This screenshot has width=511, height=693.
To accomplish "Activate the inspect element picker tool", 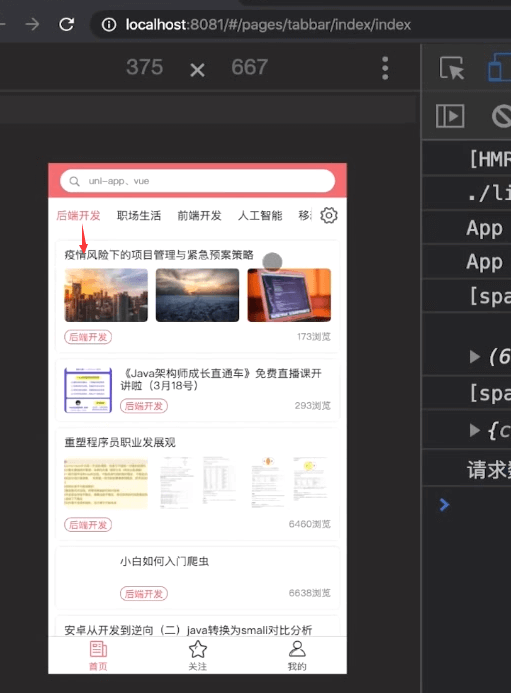I will [x=451, y=68].
